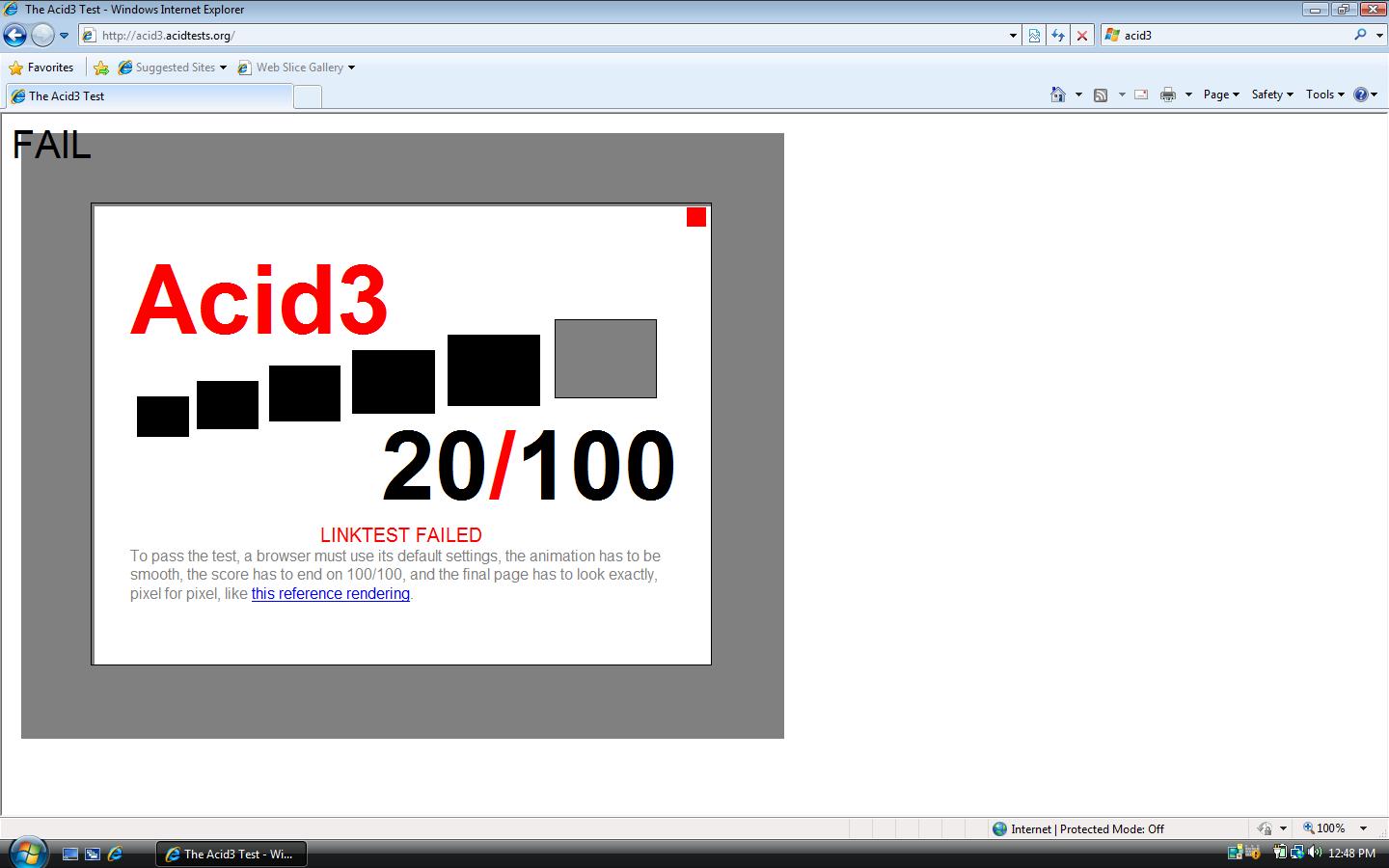Click the volume speaker tray icon
1389x868 pixels.
point(1315,853)
